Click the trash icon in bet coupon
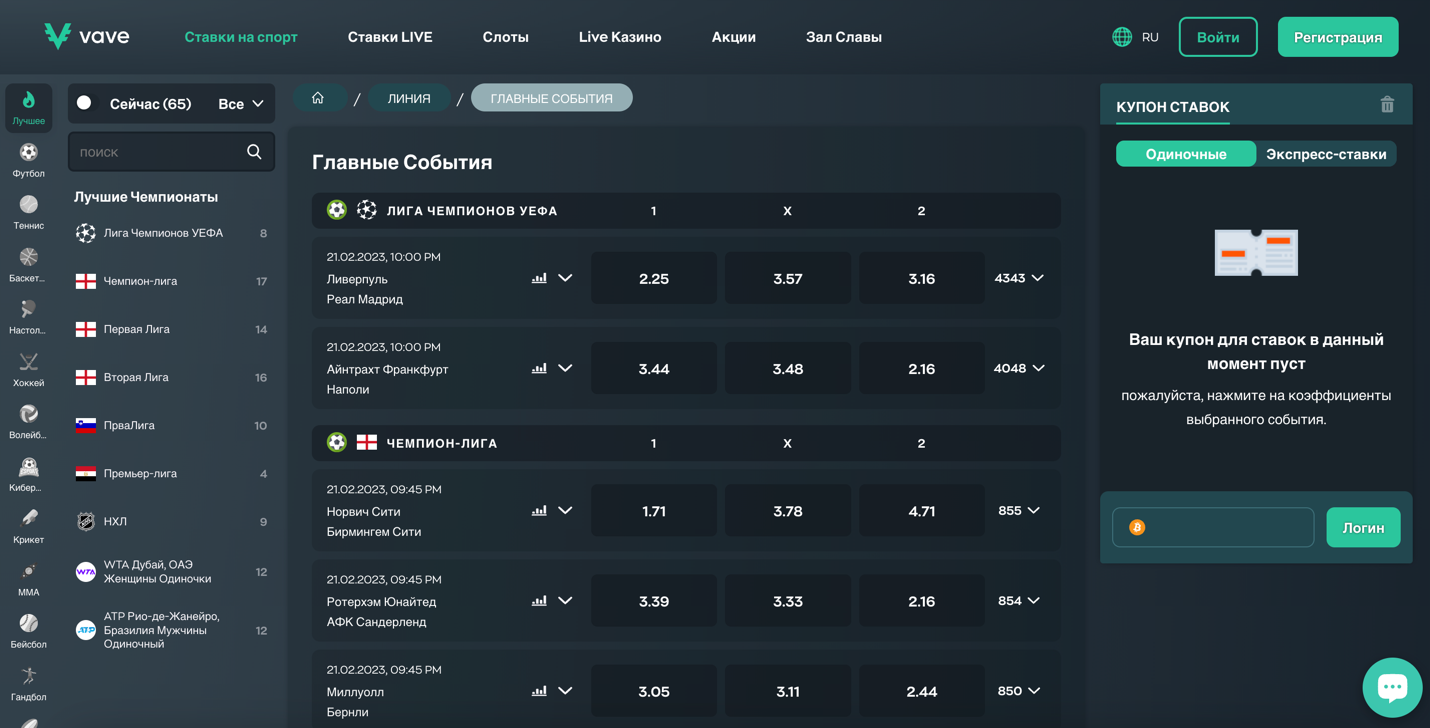 (x=1386, y=105)
